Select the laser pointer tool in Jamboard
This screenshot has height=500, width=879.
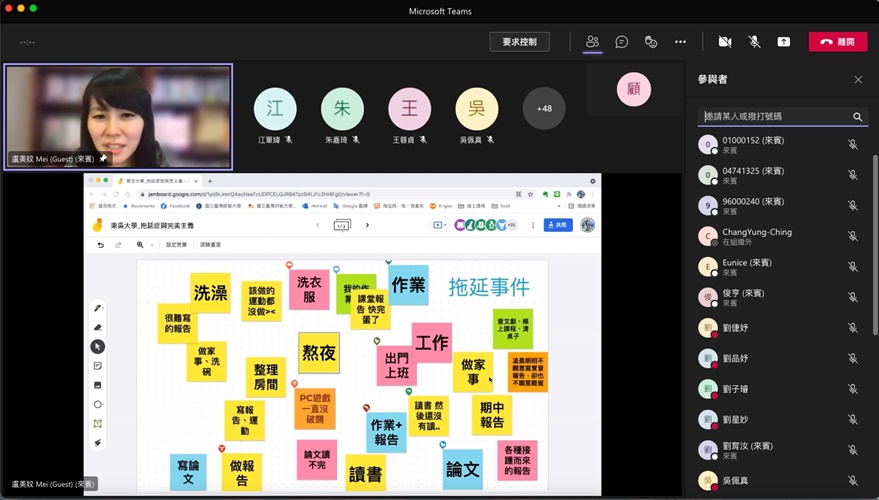[x=98, y=442]
